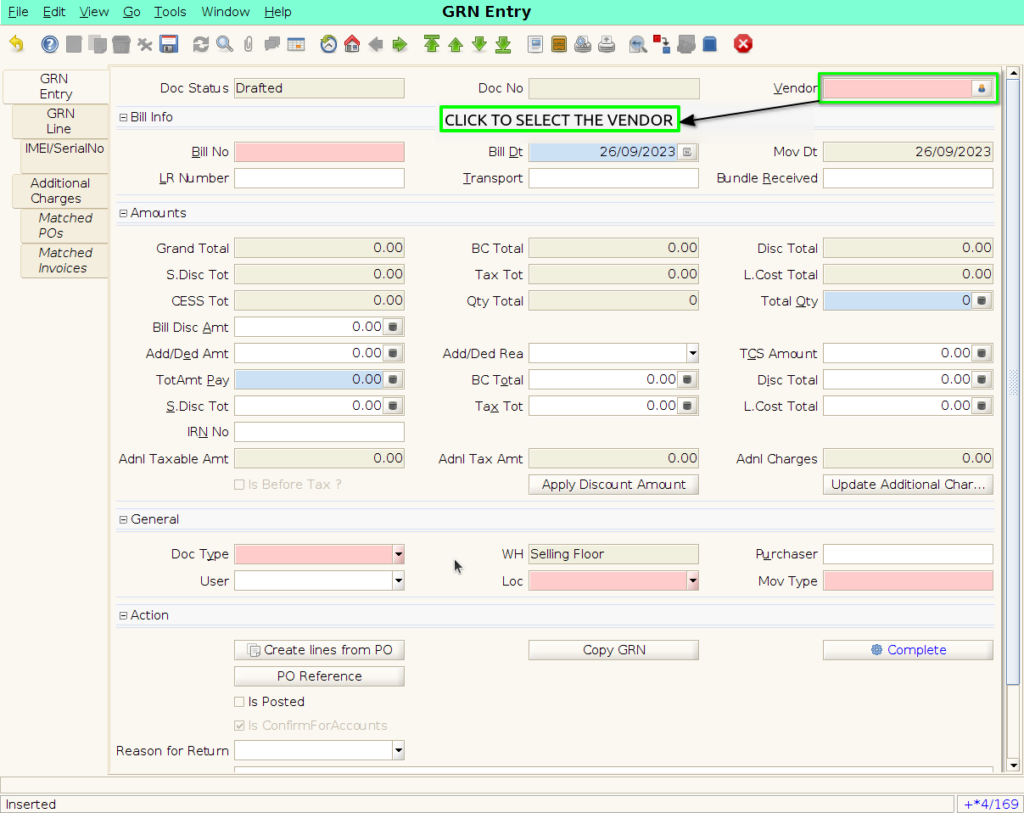The width and height of the screenshot is (1024, 813).
Task: Click the red exit window icon
Action: pyautogui.click(x=743, y=44)
